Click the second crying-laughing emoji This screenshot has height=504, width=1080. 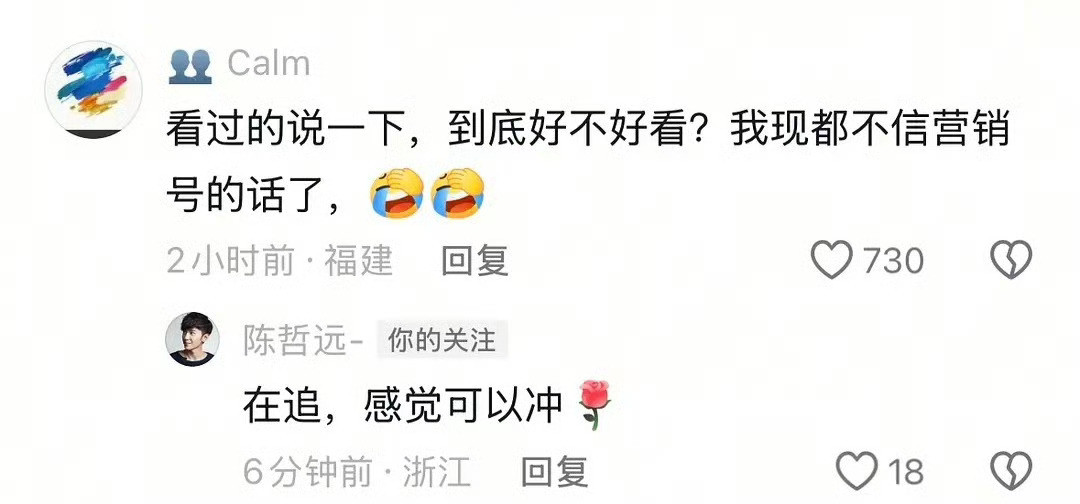(x=457, y=193)
